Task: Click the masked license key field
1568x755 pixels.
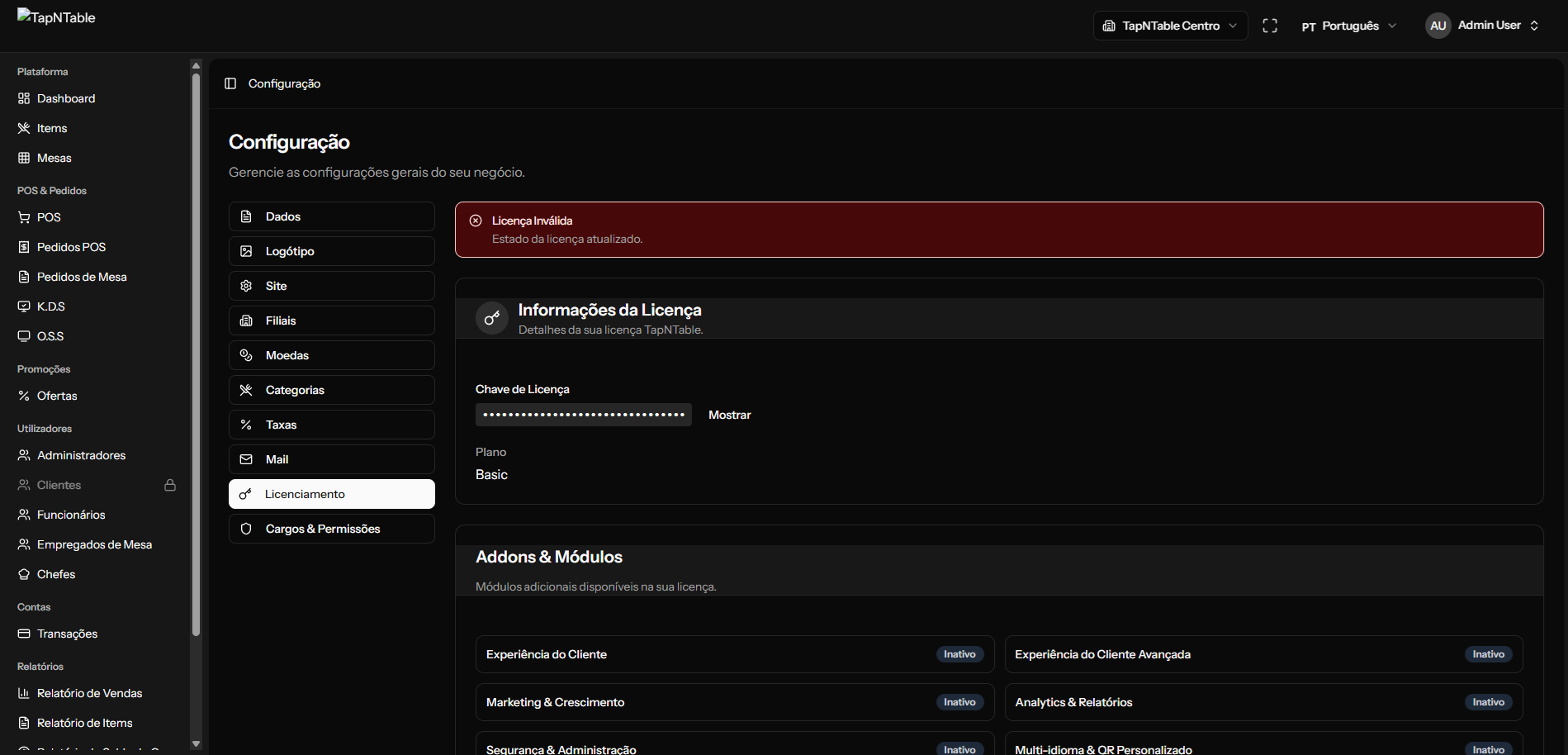Action: pyautogui.click(x=583, y=415)
